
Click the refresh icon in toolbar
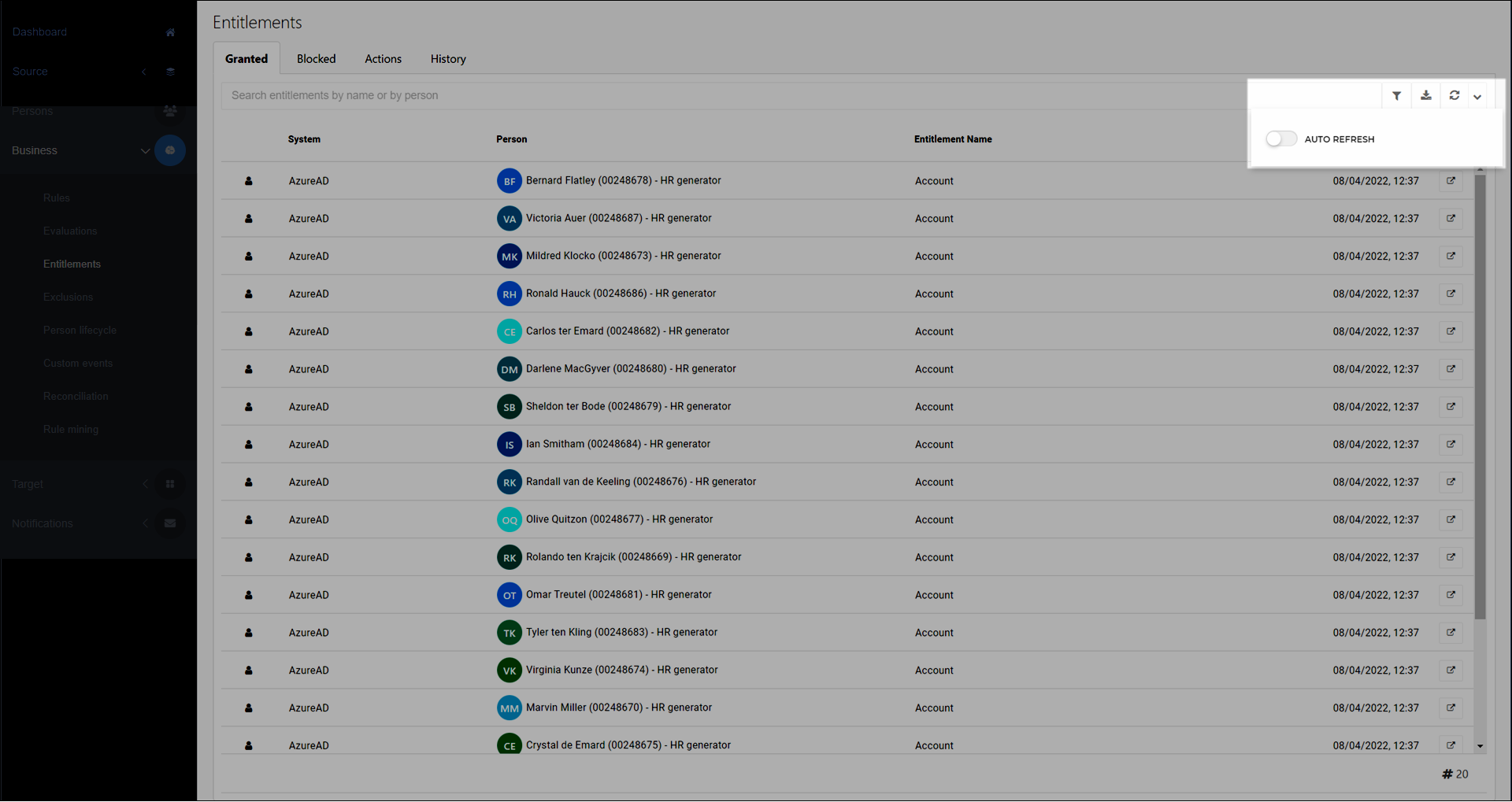pyautogui.click(x=1454, y=96)
